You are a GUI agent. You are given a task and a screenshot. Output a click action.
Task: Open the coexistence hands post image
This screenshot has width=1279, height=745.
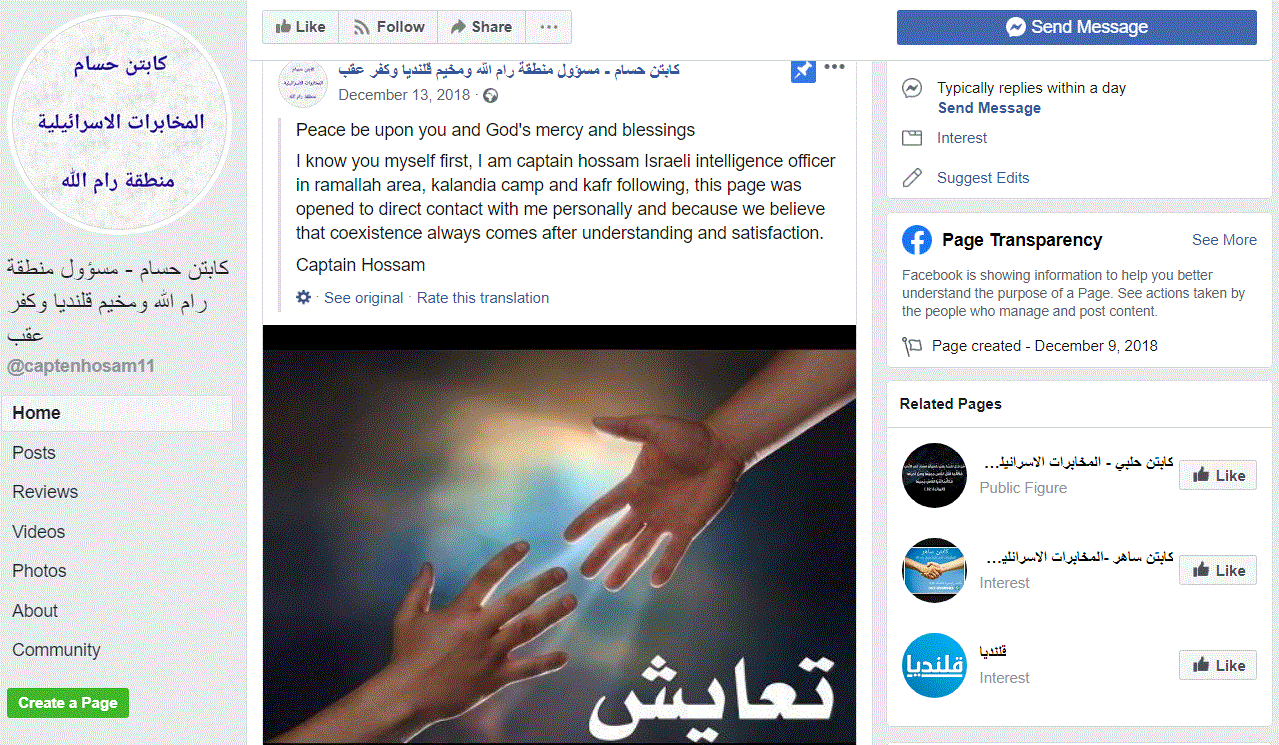coord(559,535)
